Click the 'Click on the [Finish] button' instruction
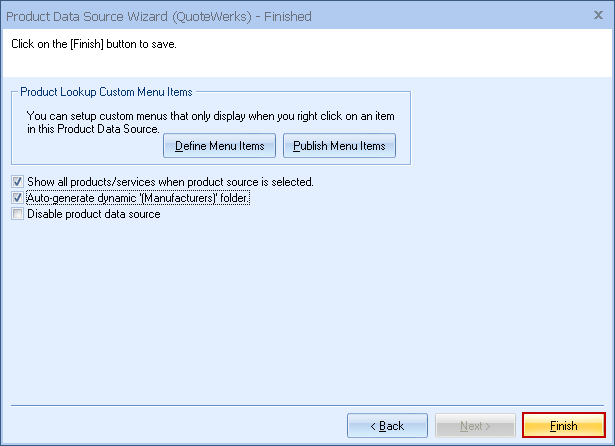615x446 pixels. click(98, 45)
